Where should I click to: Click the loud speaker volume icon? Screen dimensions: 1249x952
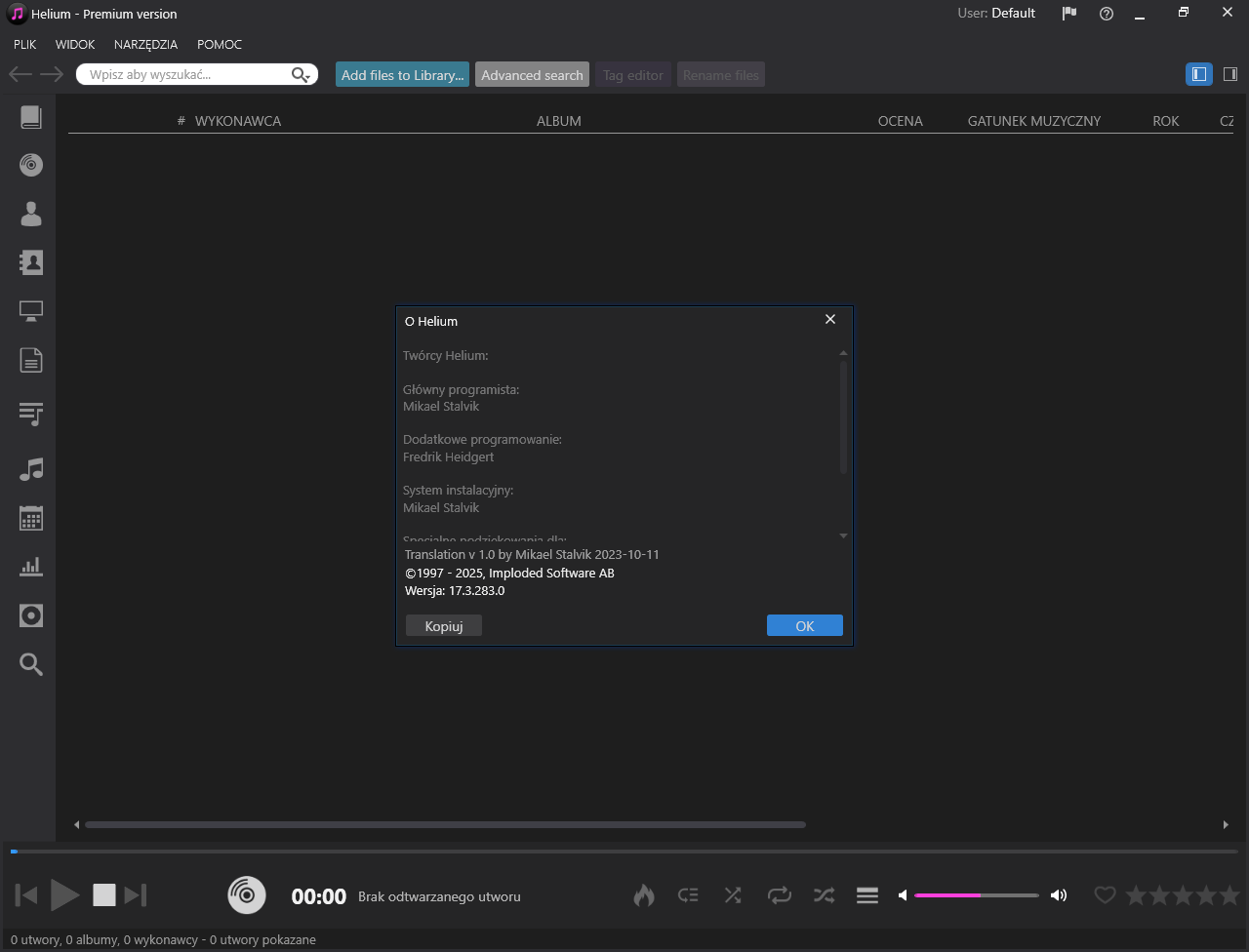[1059, 895]
